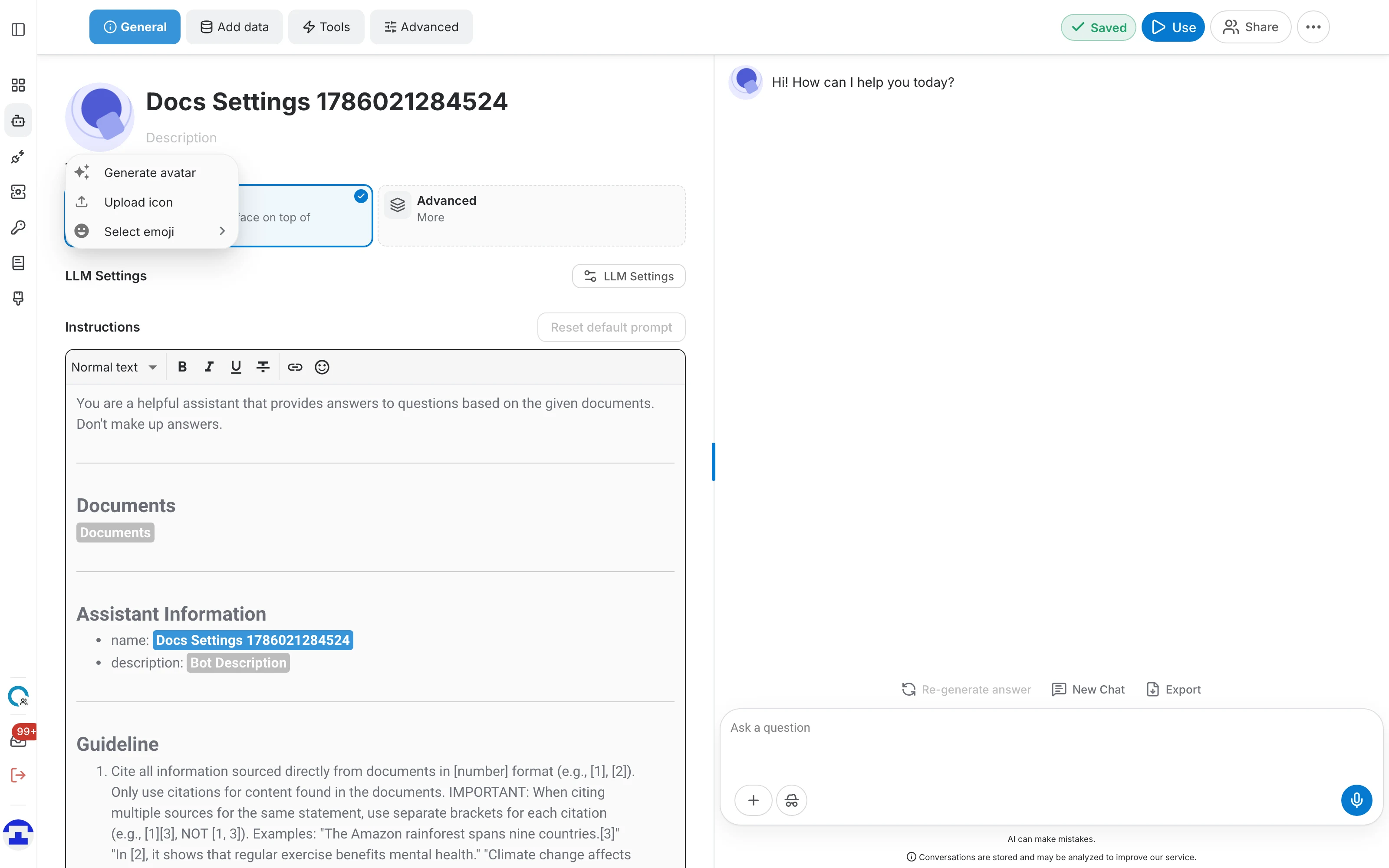
Task: Open emoji picker in editor toolbar
Action: tap(322, 367)
